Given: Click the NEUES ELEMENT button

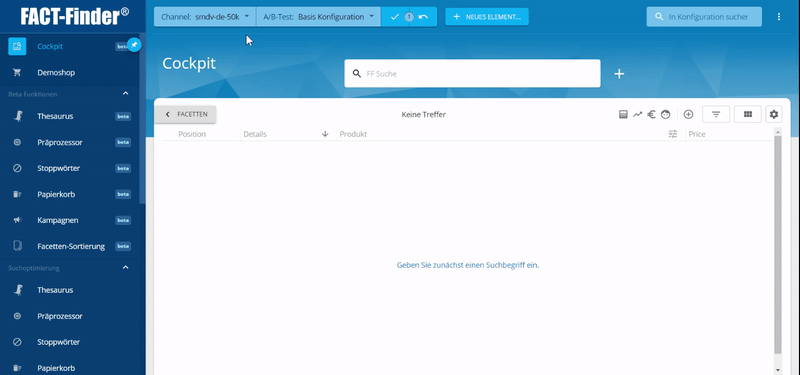Looking at the screenshot, I should click(487, 17).
